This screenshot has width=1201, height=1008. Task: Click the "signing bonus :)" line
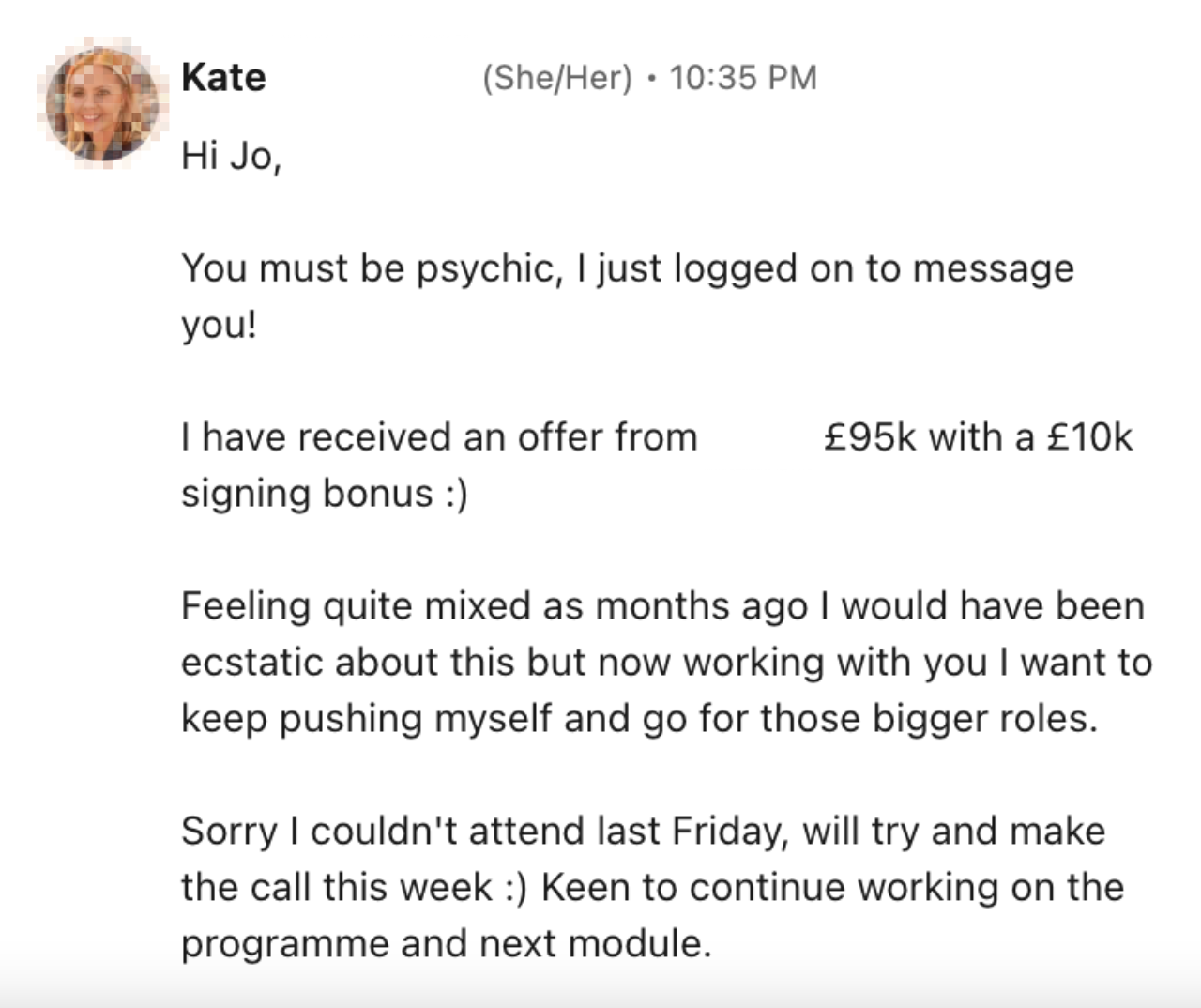324,494
